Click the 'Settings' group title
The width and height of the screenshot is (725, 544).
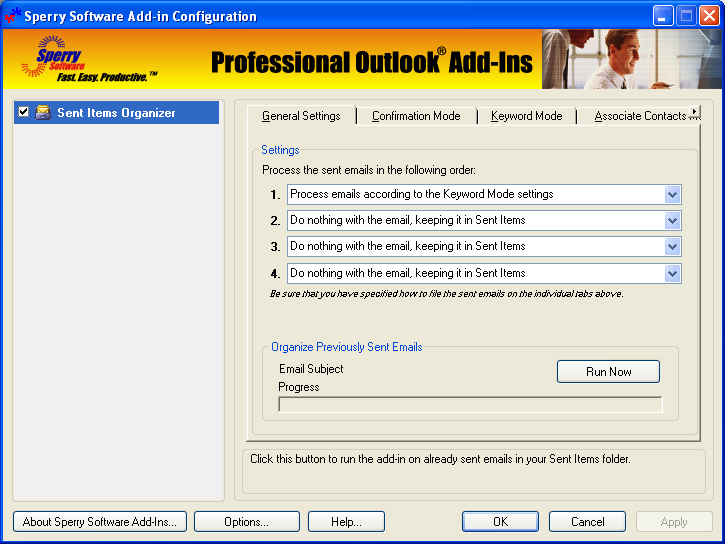(280, 150)
